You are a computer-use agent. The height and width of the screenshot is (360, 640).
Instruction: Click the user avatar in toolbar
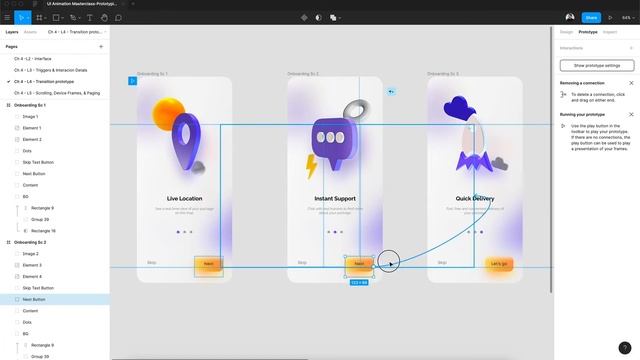click(x=570, y=17)
